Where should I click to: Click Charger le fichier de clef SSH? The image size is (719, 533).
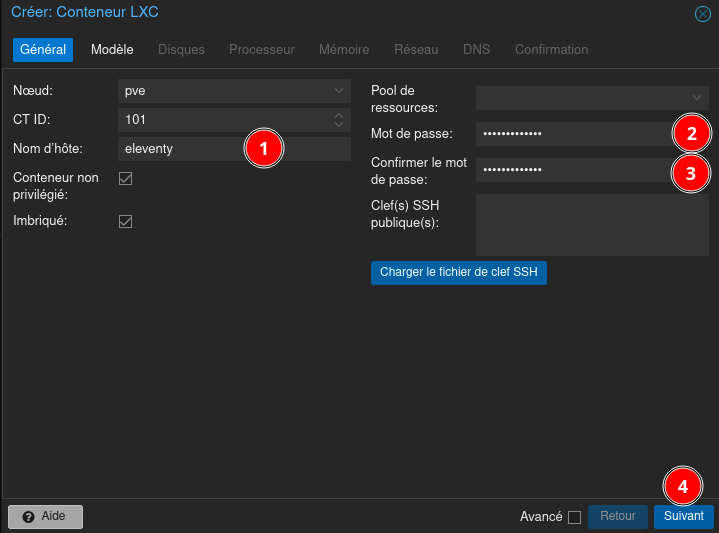coord(458,272)
